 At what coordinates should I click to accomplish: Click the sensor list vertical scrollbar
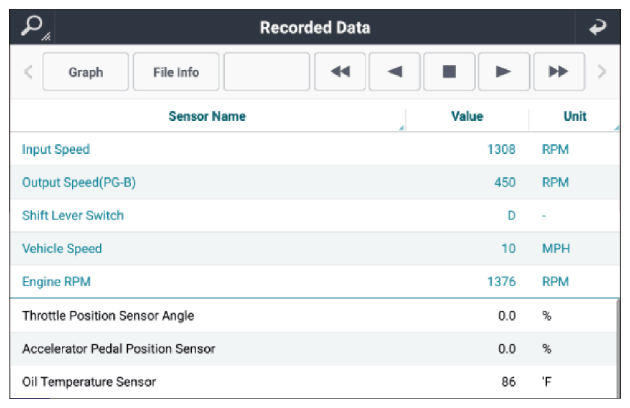pos(618,349)
